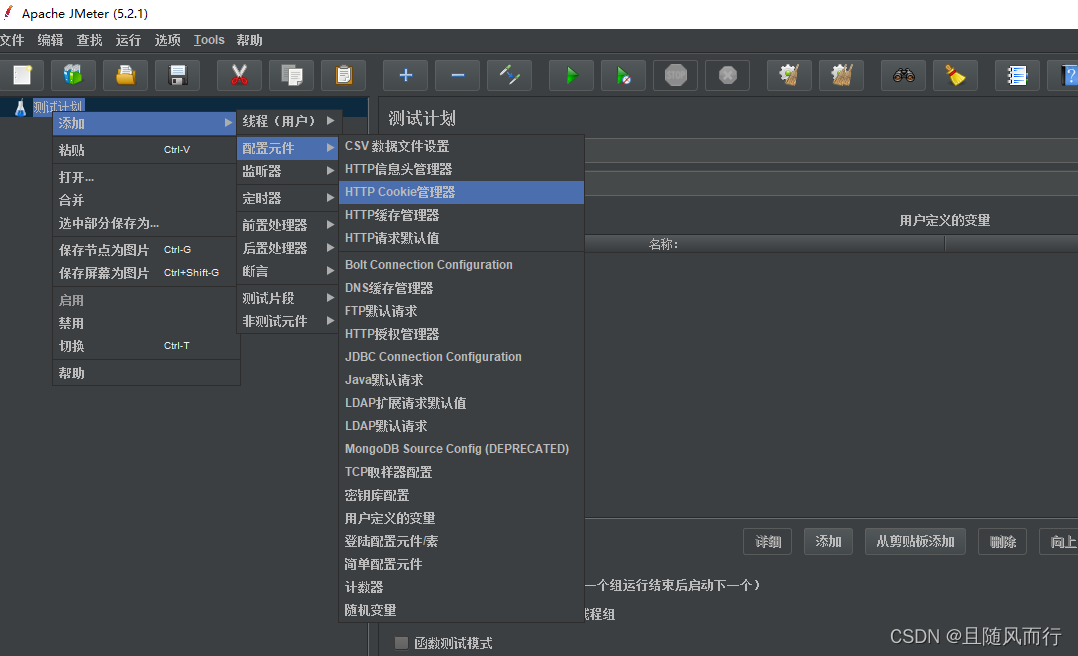
Task: Open the Tools menu
Action: pos(208,40)
